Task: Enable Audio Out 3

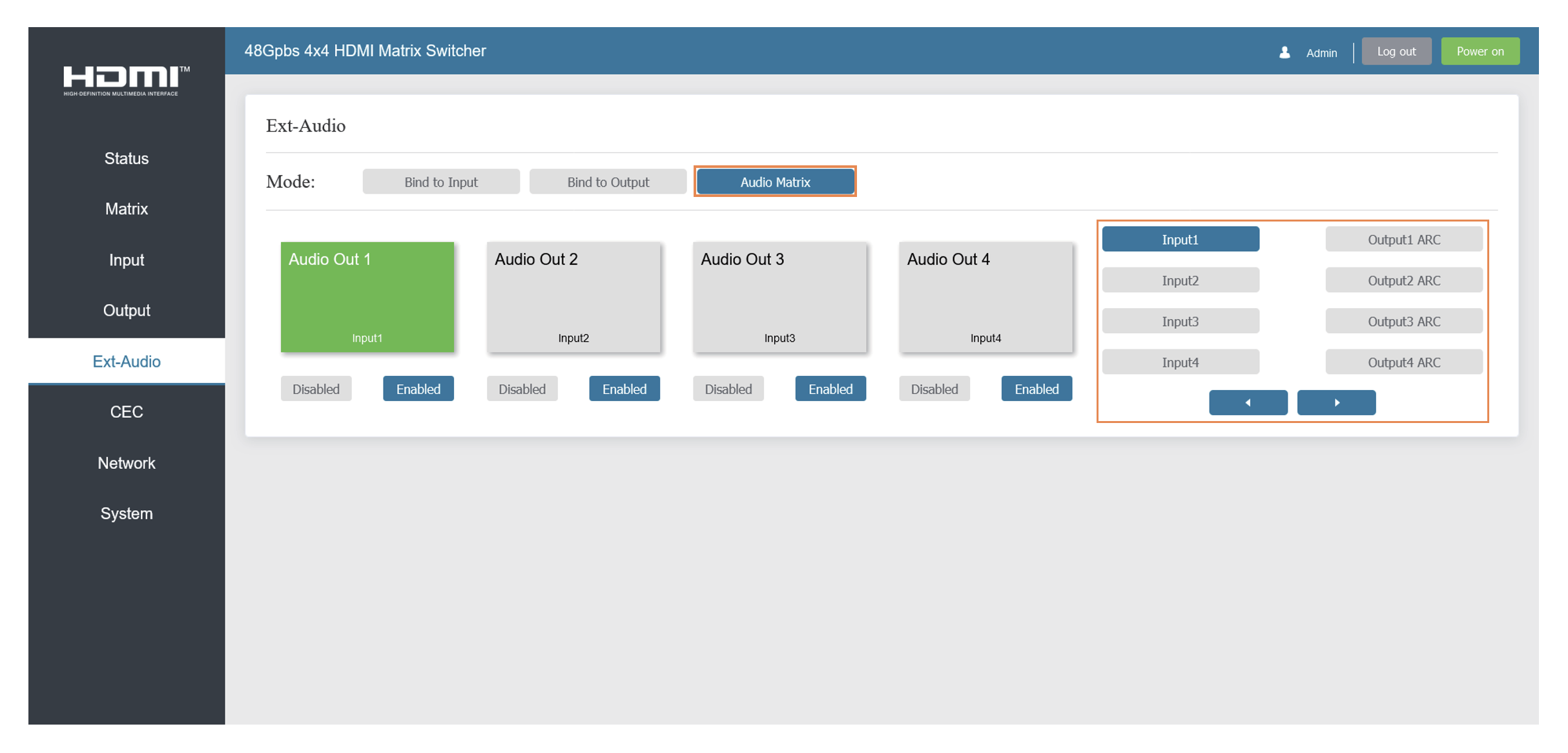Action: tap(830, 389)
